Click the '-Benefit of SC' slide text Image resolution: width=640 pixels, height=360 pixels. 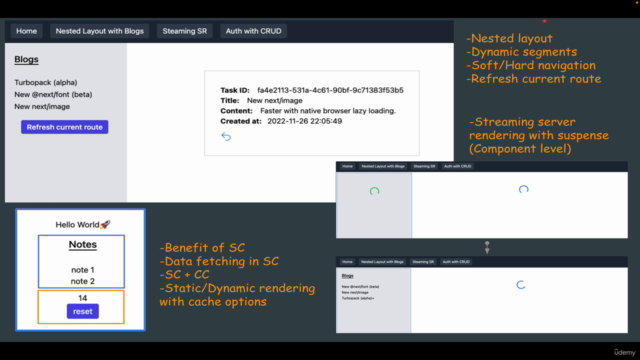pos(202,248)
